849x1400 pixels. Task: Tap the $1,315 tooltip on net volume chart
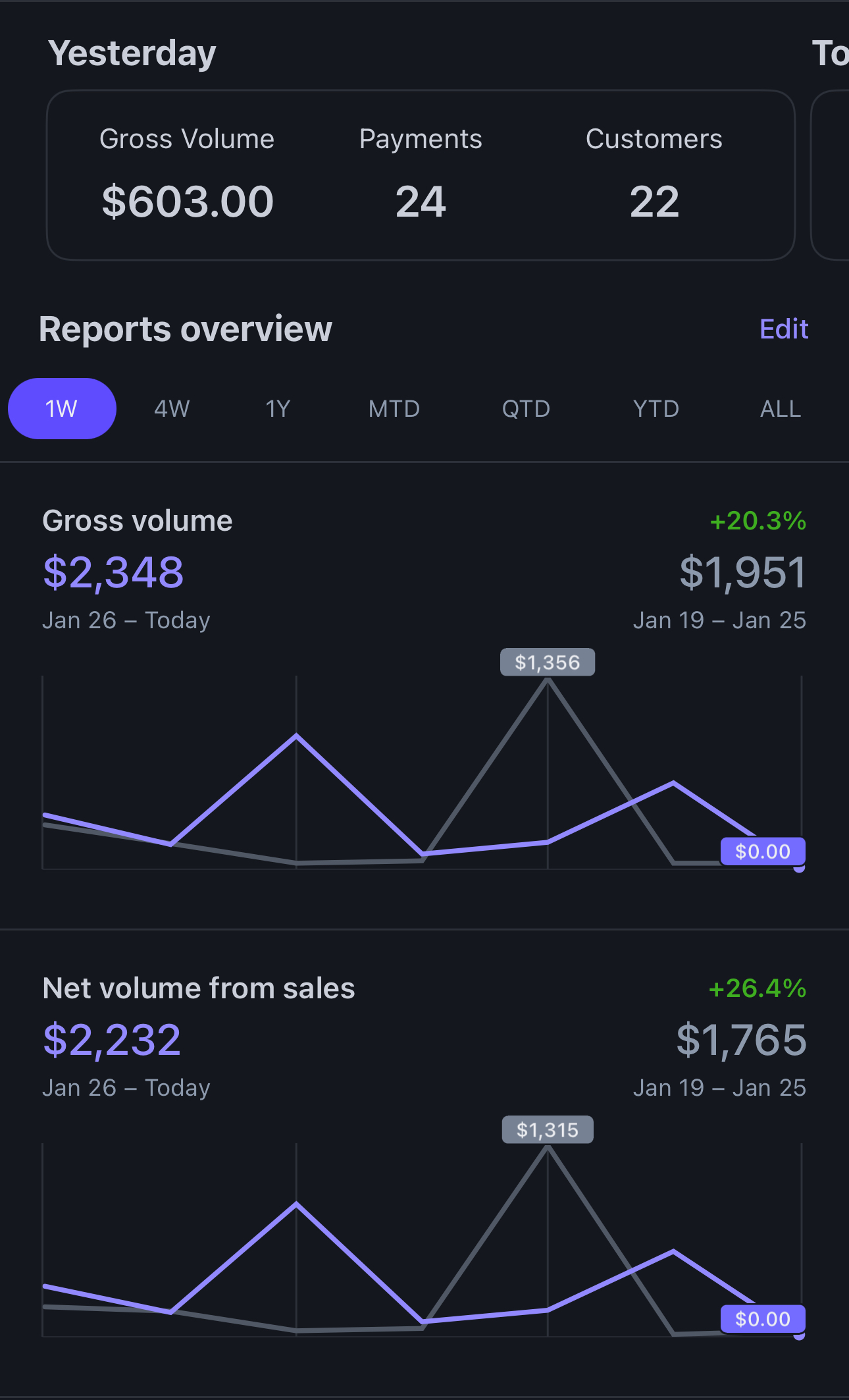(548, 1129)
